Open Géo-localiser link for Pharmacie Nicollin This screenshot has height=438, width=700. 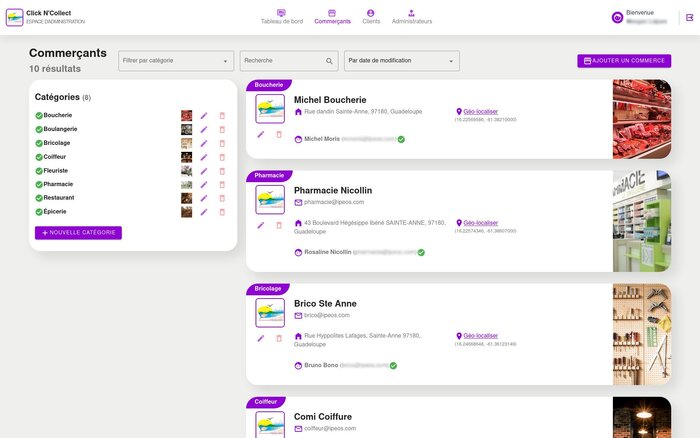click(481, 222)
